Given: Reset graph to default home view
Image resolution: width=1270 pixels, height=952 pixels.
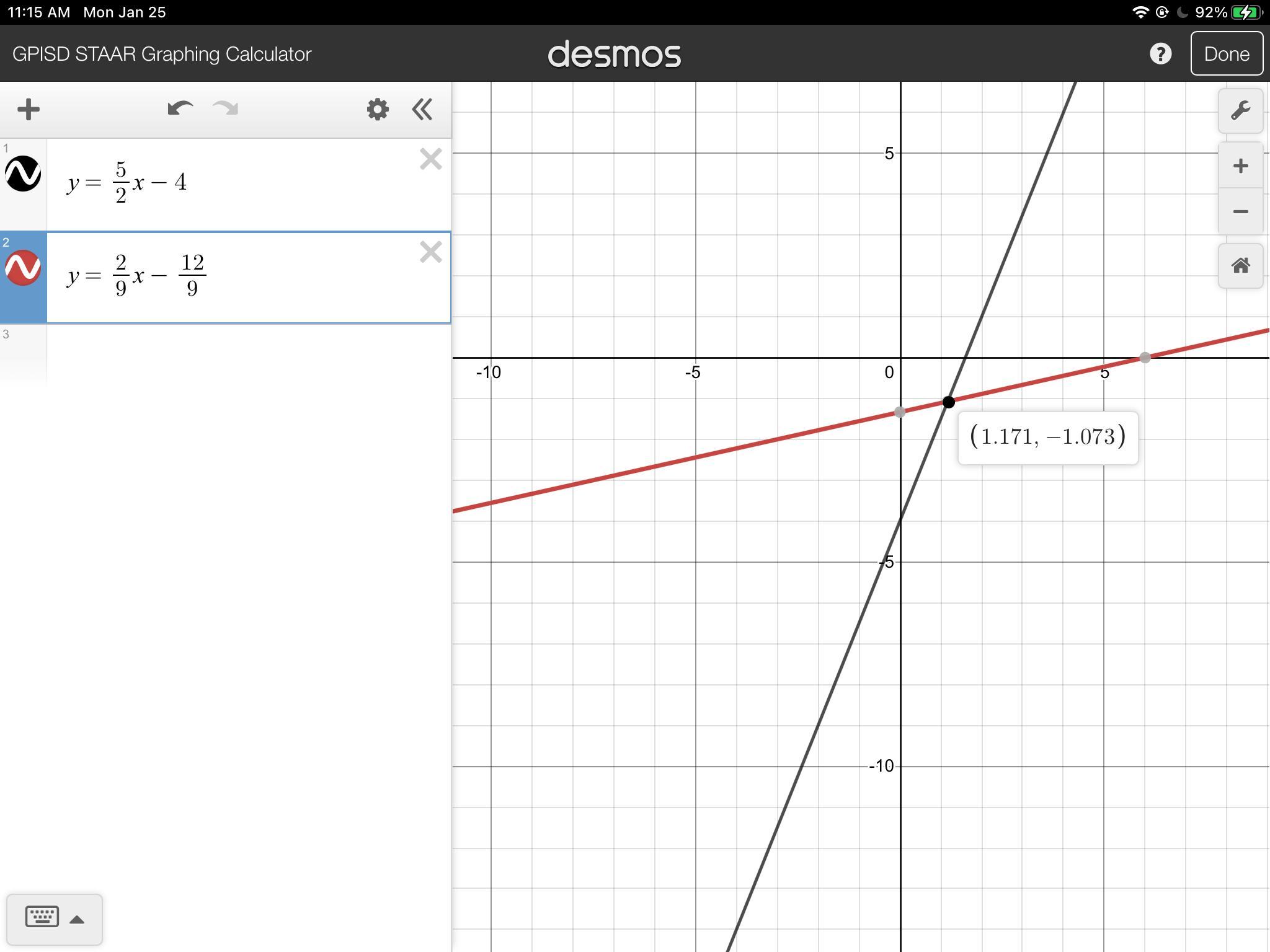Looking at the screenshot, I should (x=1240, y=266).
